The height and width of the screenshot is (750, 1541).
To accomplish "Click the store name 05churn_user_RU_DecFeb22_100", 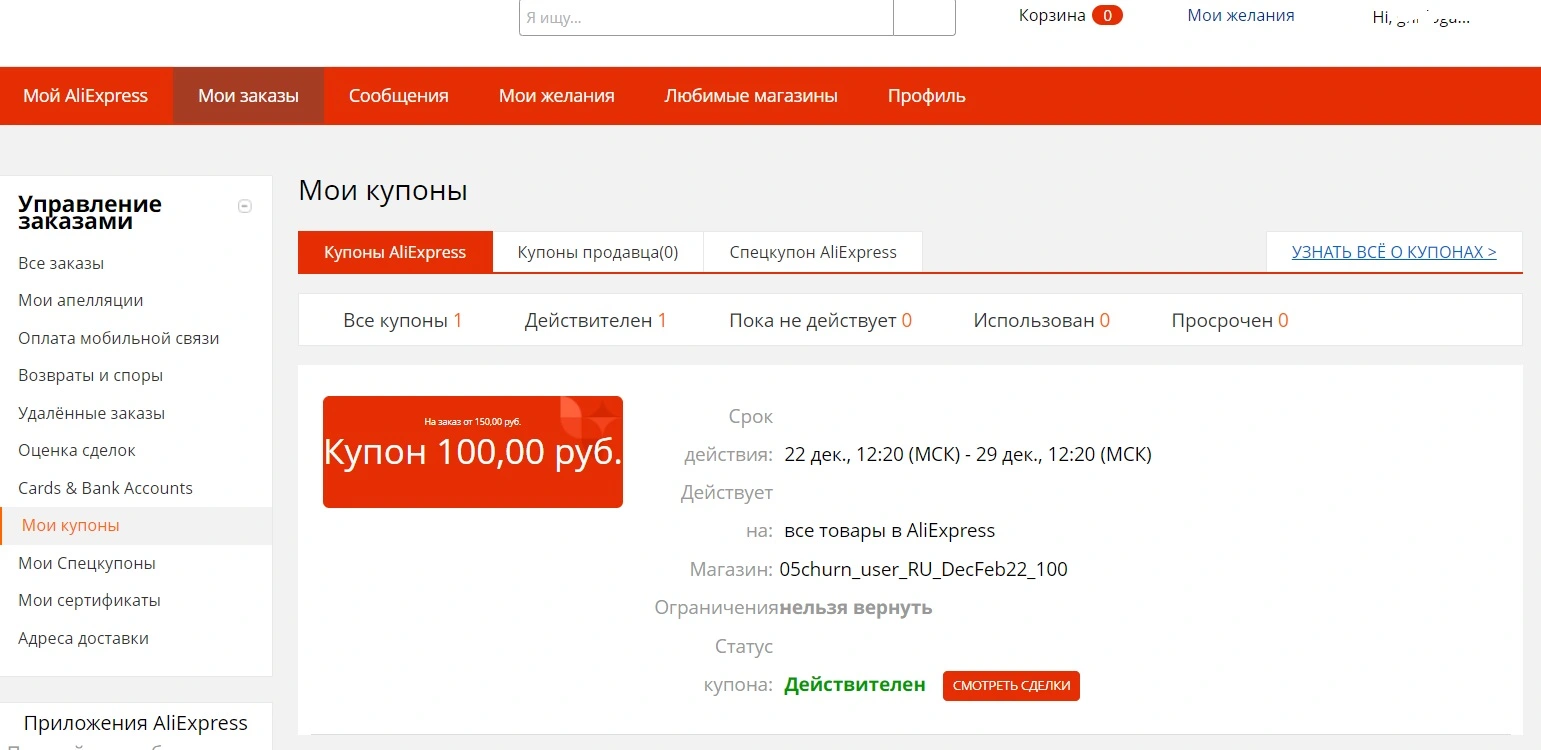I will point(923,570).
